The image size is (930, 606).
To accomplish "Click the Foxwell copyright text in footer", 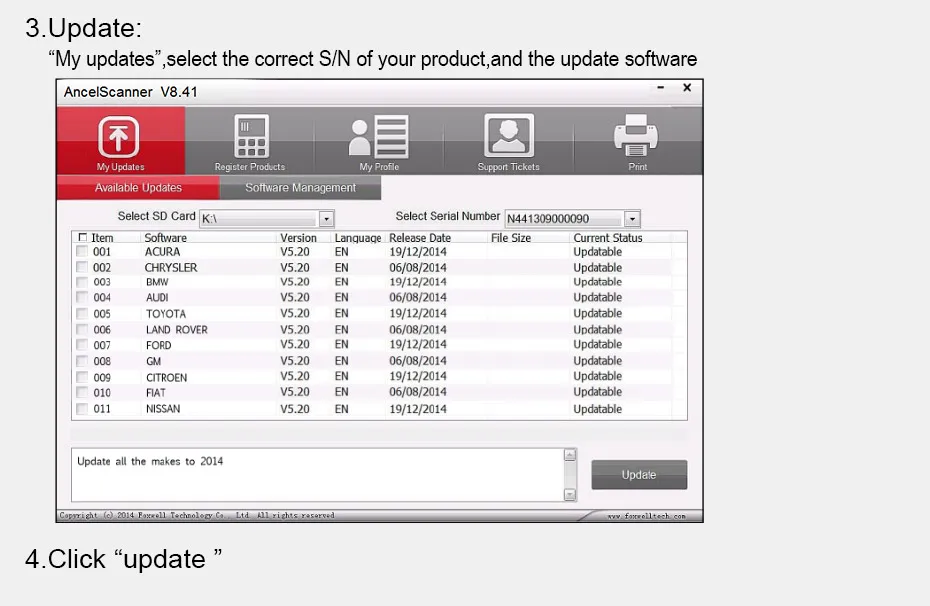I will click(197, 515).
